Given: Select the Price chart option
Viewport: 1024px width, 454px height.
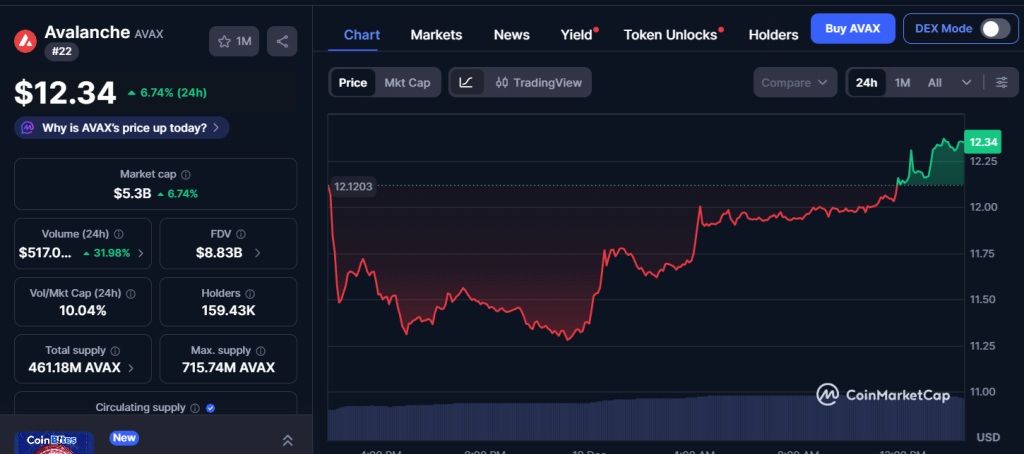Looking at the screenshot, I should [x=352, y=82].
